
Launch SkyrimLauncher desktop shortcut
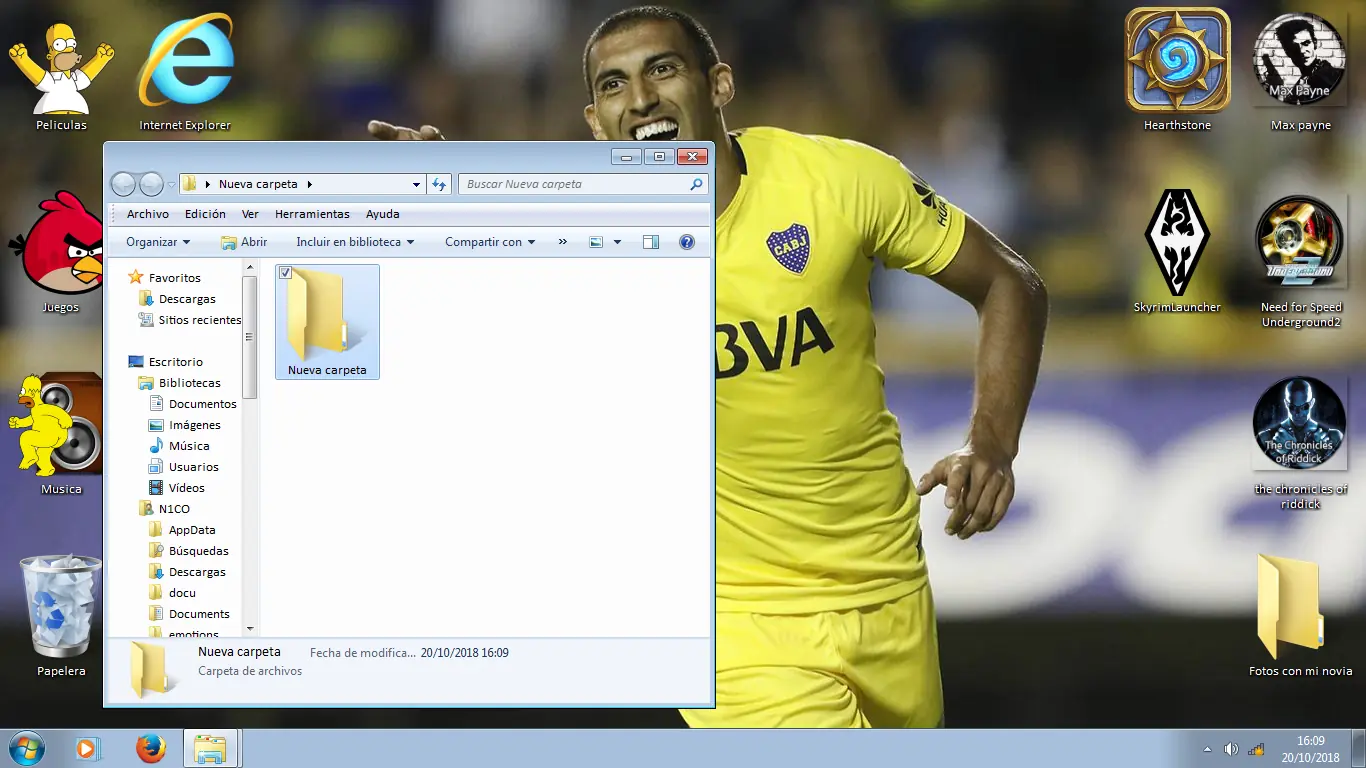pos(1177,250)
